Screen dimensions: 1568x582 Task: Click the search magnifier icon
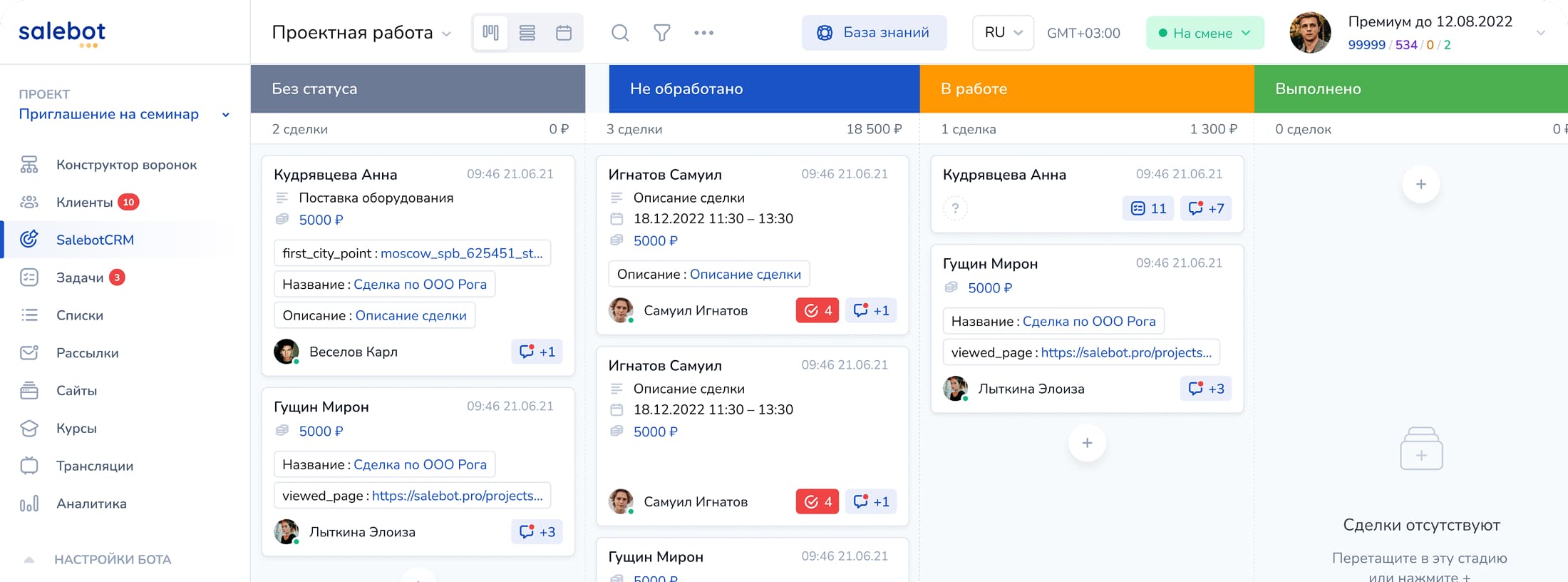[x=620, y=33]
